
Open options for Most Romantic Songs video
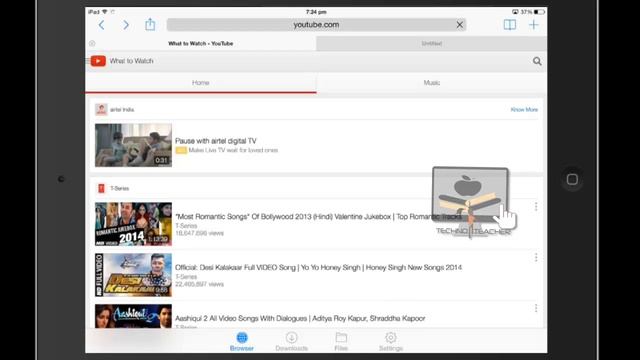536,207
